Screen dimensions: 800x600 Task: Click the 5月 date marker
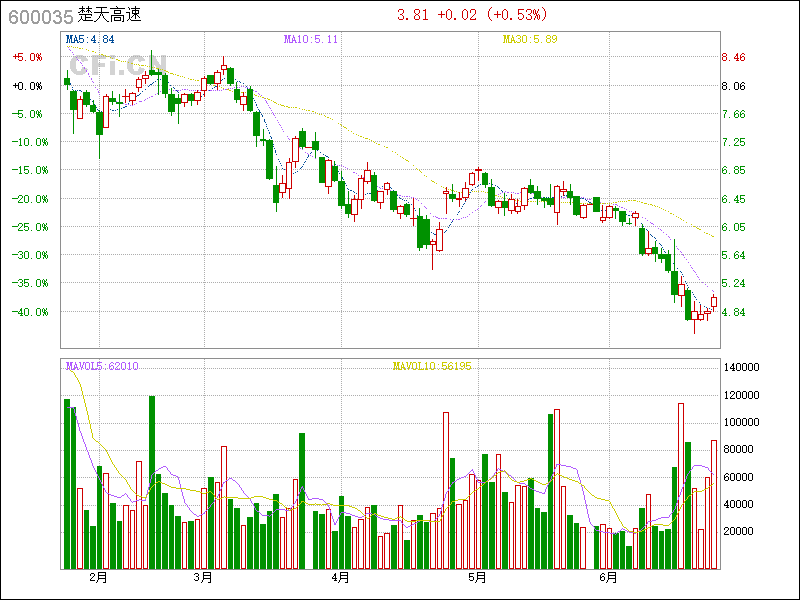tap(477, 577)
